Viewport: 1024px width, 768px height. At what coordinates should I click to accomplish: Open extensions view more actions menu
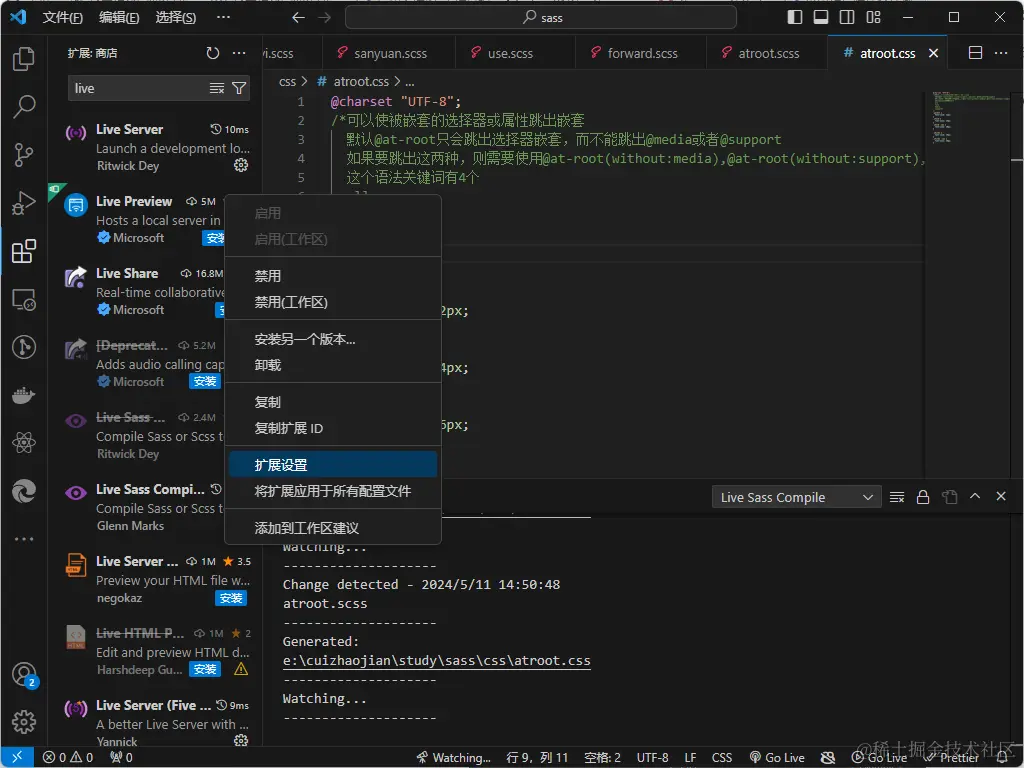(239, 53)
